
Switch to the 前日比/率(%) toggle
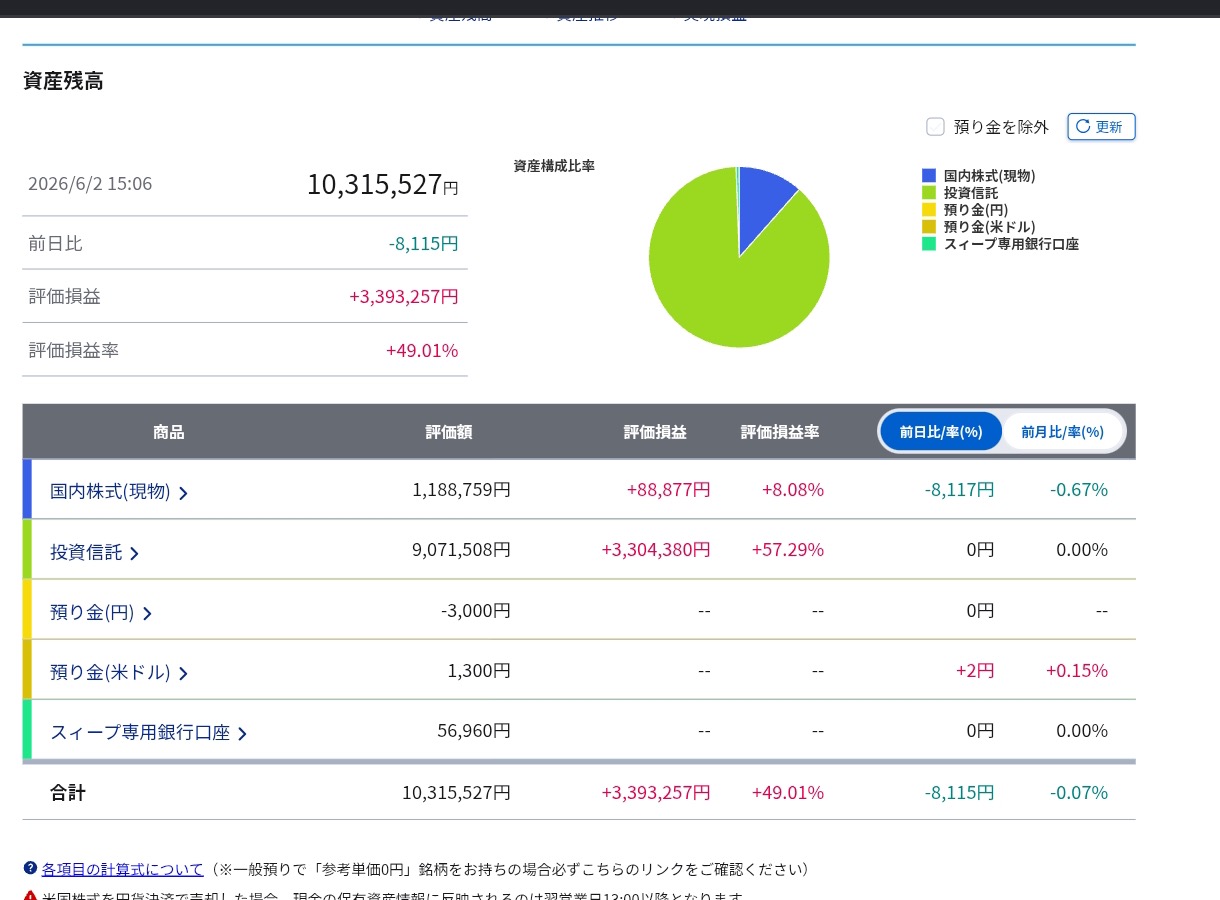[x=941, y=432]
